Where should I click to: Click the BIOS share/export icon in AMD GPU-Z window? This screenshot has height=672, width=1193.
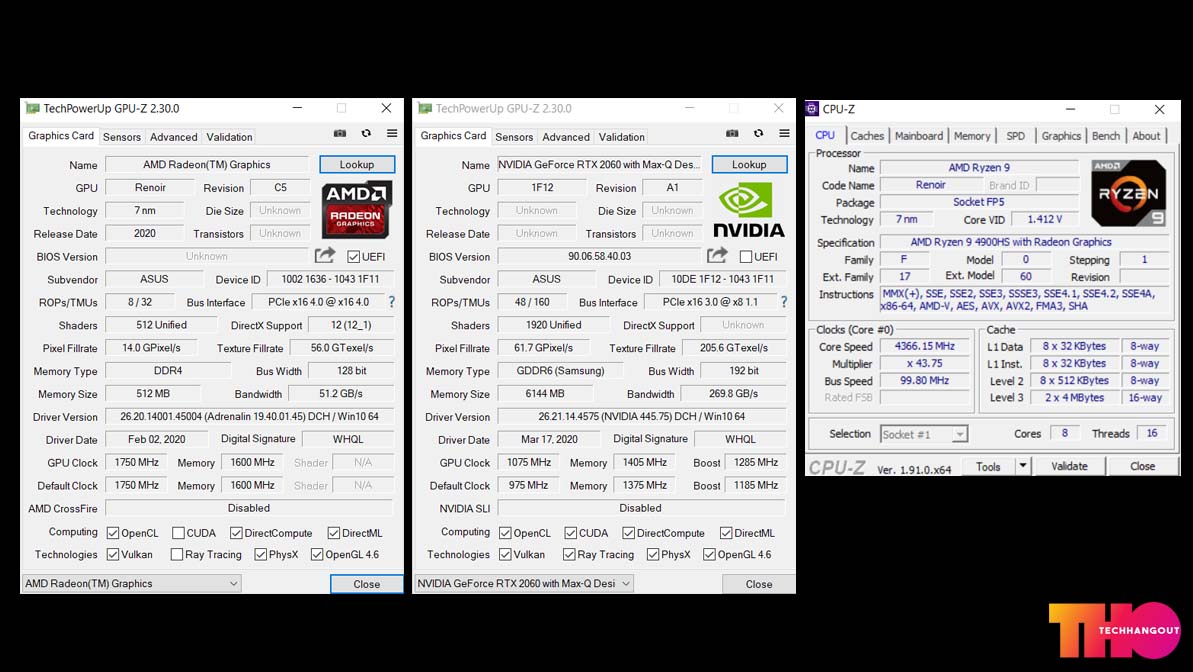[325, 255]
